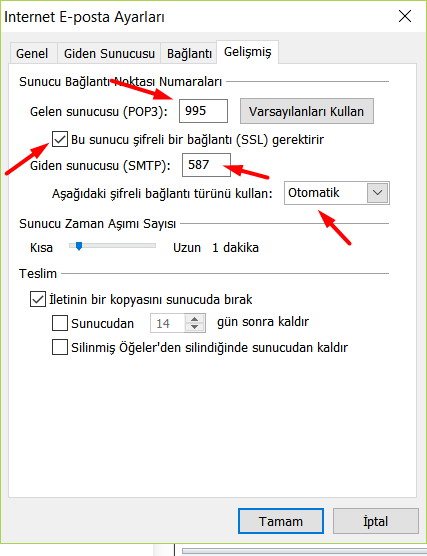This screenshot has height=556, width=427.
Task: Check Silinmiş Öğeler'den silindiğinde sunucudan kaldır
Action: click(60, 347)
